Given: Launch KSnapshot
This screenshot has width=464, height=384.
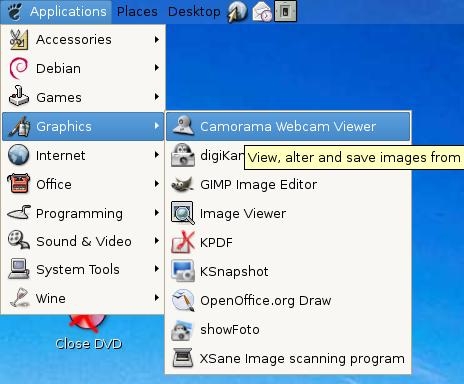Looking at the screenshot, I should (234, 272).
